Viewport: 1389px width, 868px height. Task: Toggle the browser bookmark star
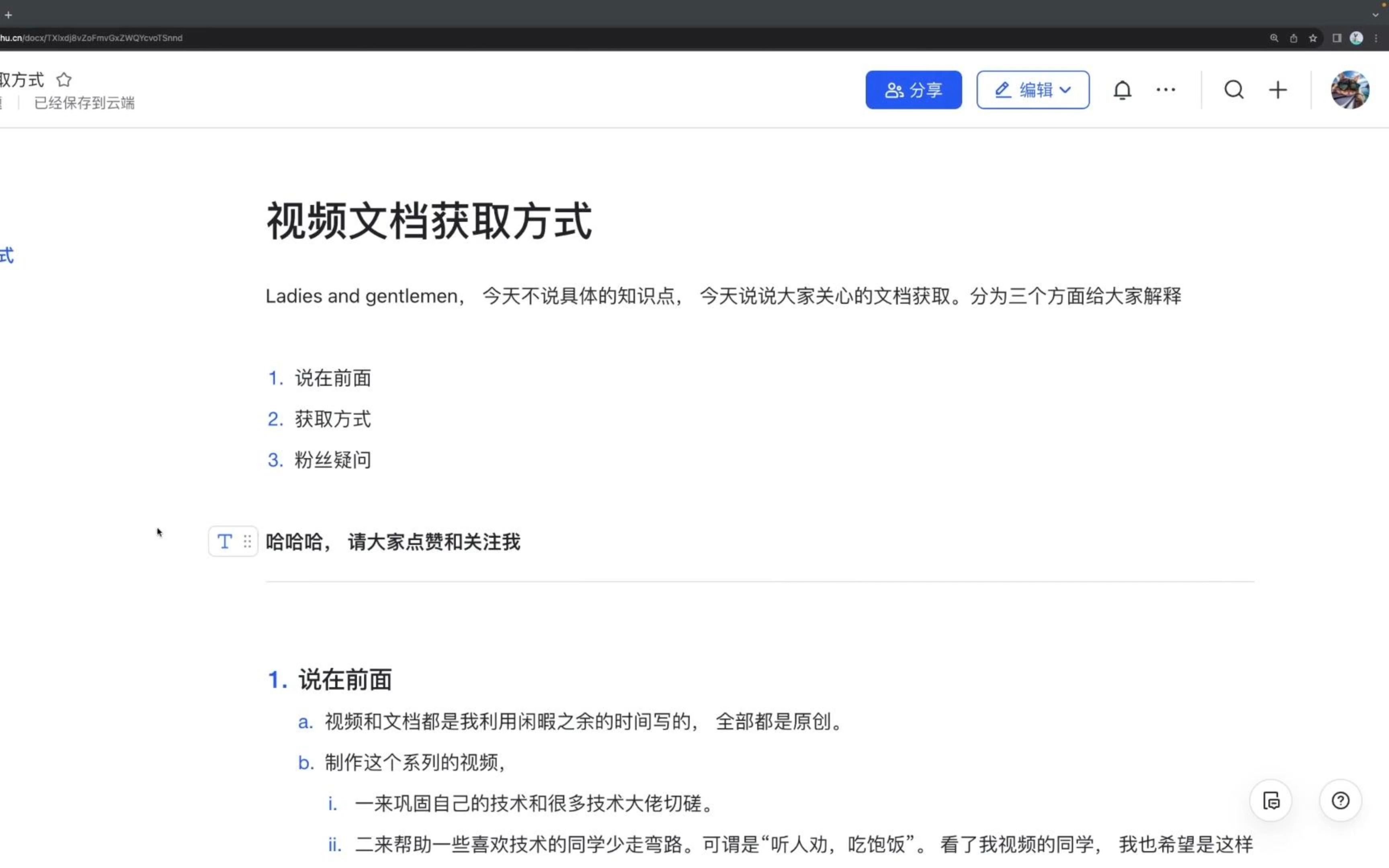[1313, 38]
